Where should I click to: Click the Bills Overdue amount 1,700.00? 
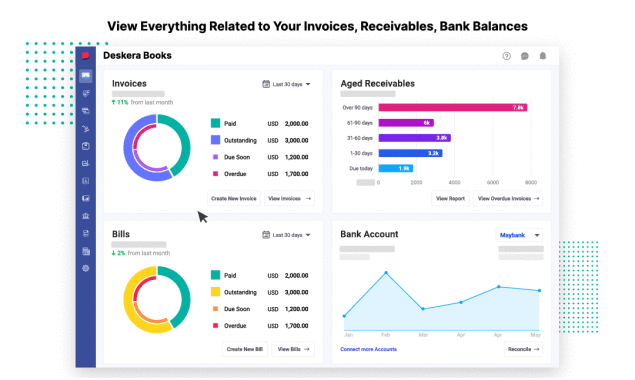click(296, 326)
